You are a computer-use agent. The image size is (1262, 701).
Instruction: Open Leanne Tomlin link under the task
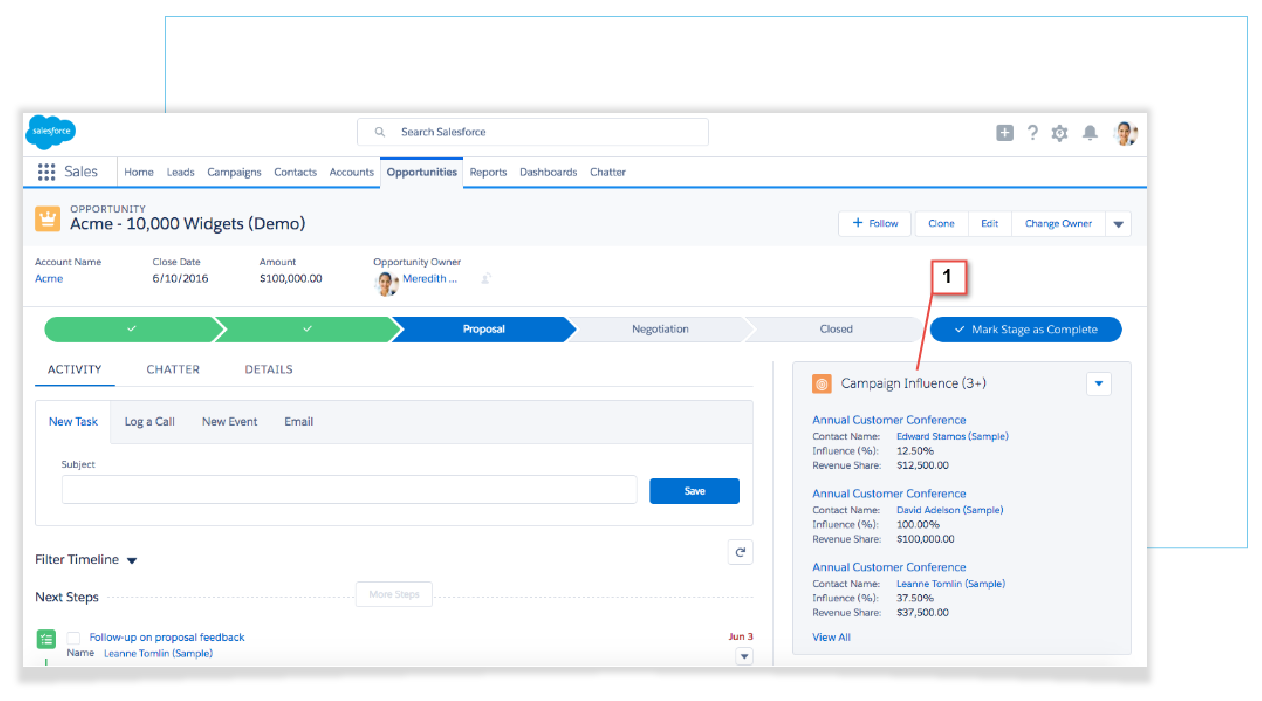pyautogui.click(x=158, y=653)
